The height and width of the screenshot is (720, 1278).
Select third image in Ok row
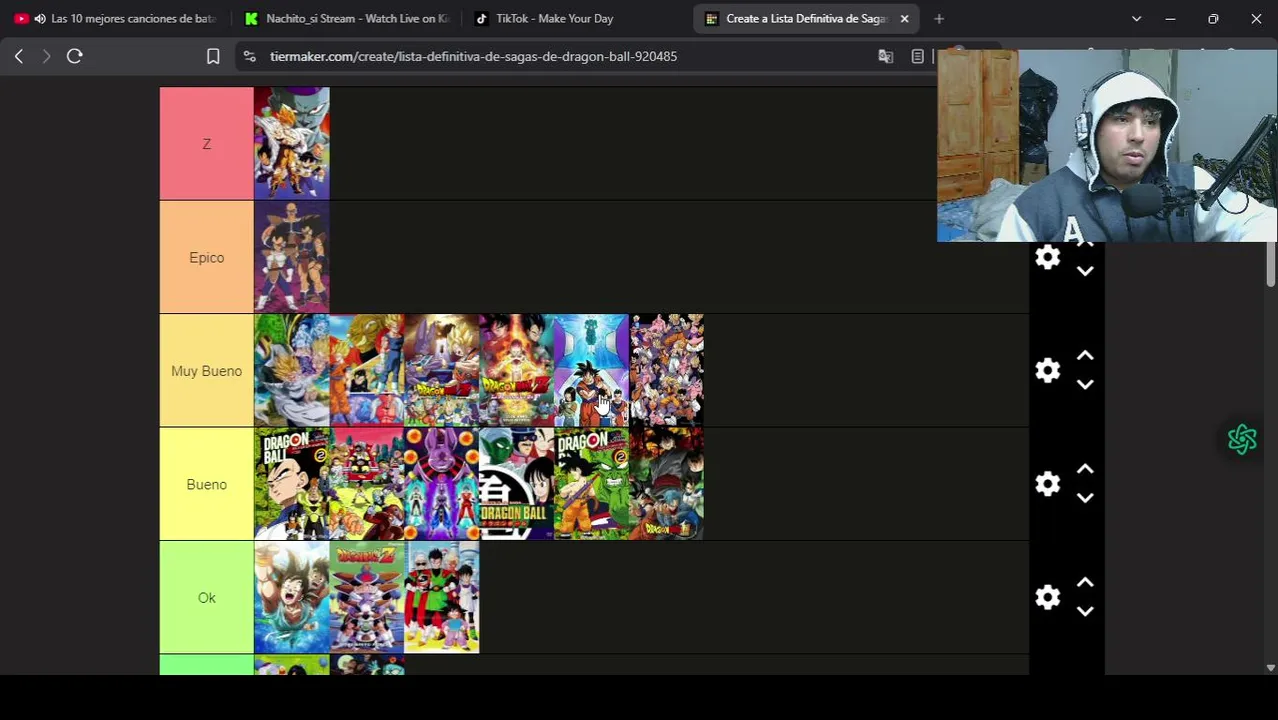tap(442, 598)
